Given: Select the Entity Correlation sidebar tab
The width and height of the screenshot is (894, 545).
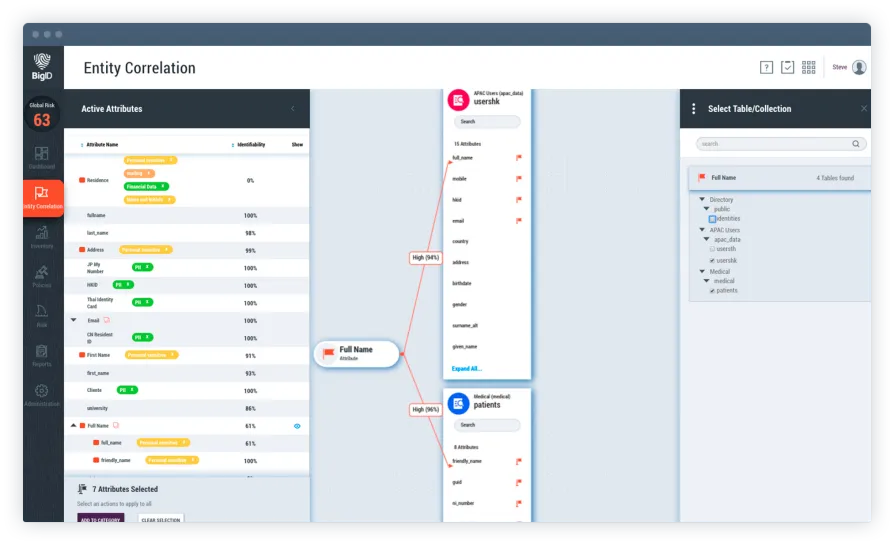Looking at the screenshot, I should pos(42,197).
